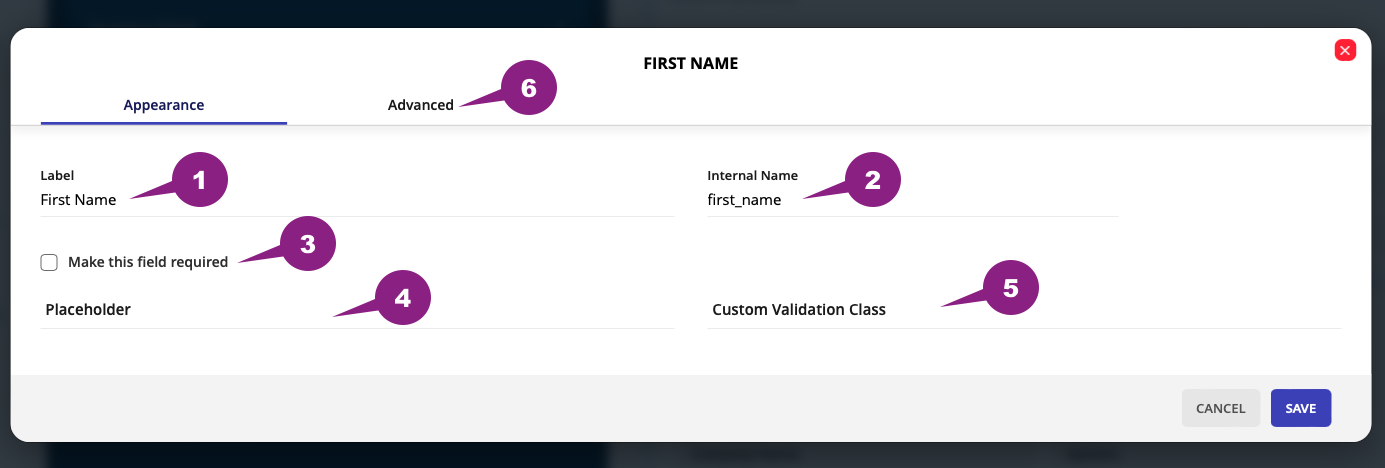Viewport: 1385px width, 468px height.
Task: Click the purple marker numbered 5
Action: [x=1010, y=288]
